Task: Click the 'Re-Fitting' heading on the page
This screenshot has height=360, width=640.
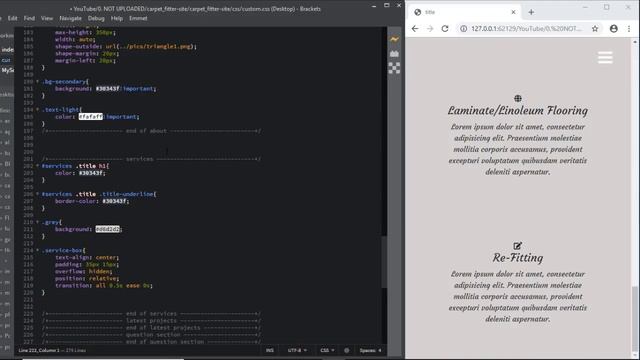Action: (518, 258)
